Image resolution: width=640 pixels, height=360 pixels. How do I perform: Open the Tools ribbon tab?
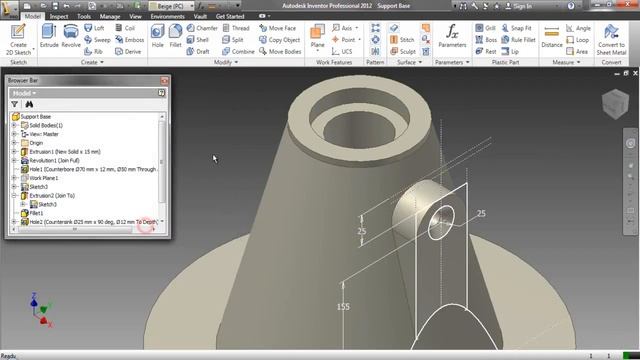(84, 16)
